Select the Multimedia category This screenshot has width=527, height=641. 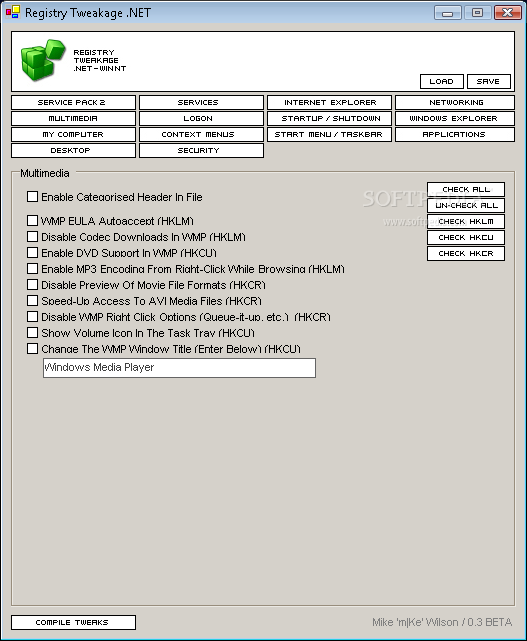(x=73, y=118)
